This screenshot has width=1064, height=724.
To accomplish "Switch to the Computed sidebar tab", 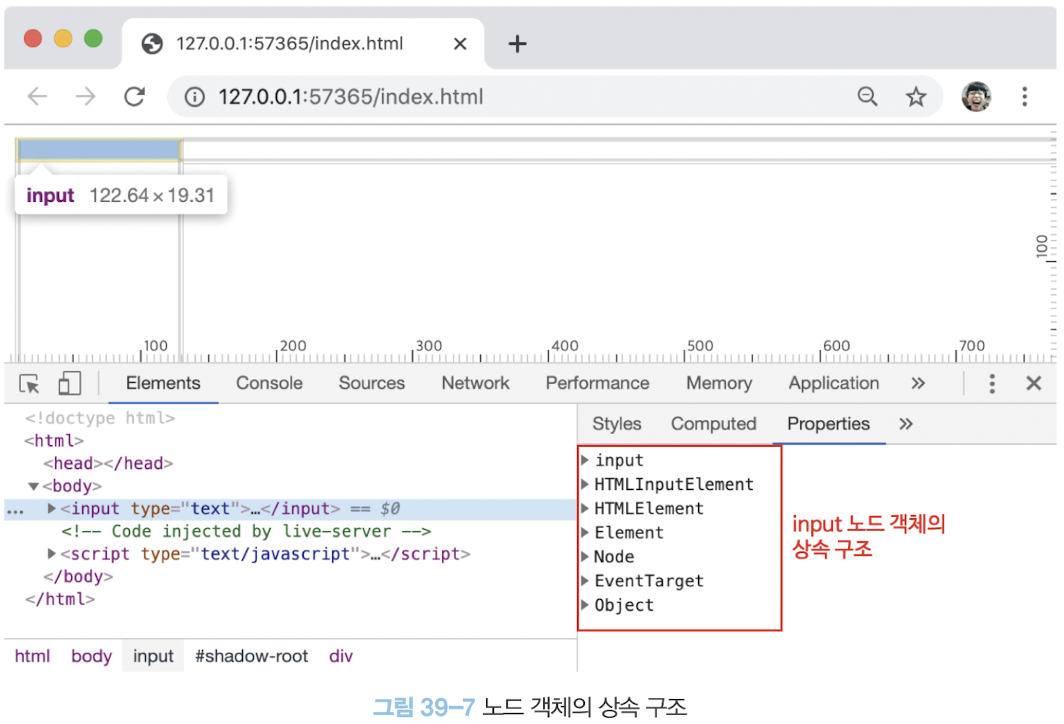I will (x=714, y=424).
